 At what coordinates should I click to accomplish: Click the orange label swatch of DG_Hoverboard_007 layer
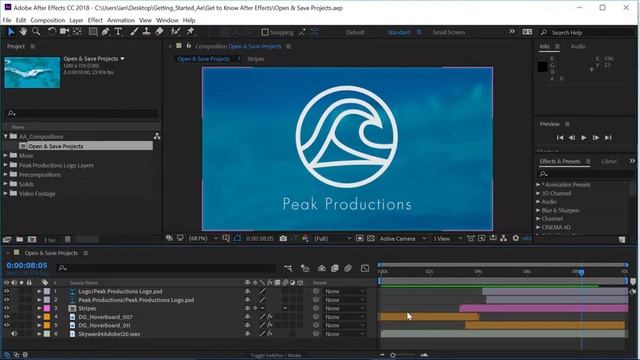point(47,317)
